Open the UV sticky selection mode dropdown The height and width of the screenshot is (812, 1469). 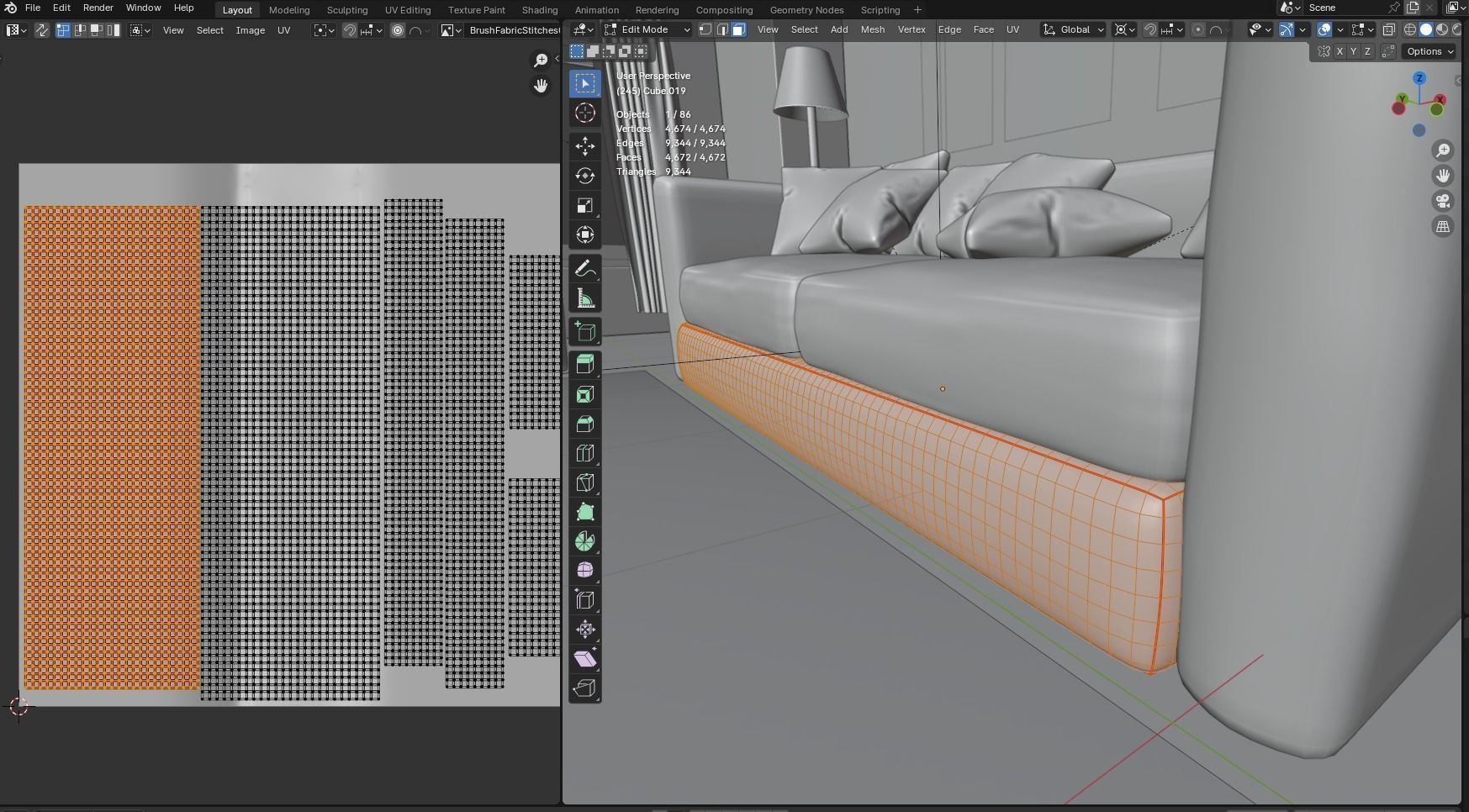coord(140,30)
